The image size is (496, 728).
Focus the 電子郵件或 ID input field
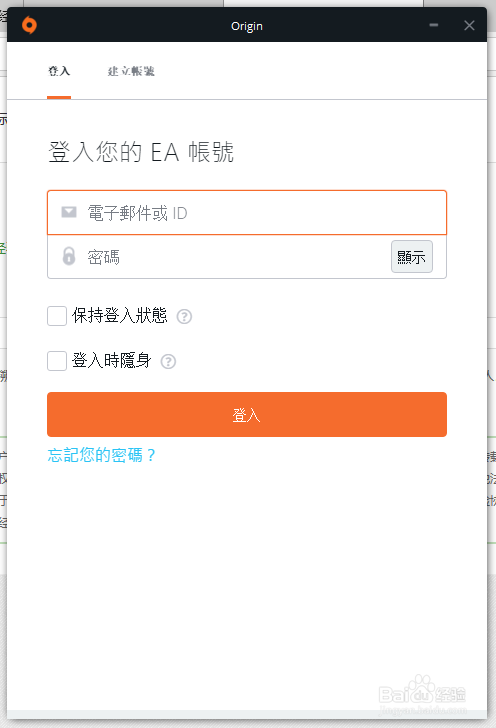(247, 213)
